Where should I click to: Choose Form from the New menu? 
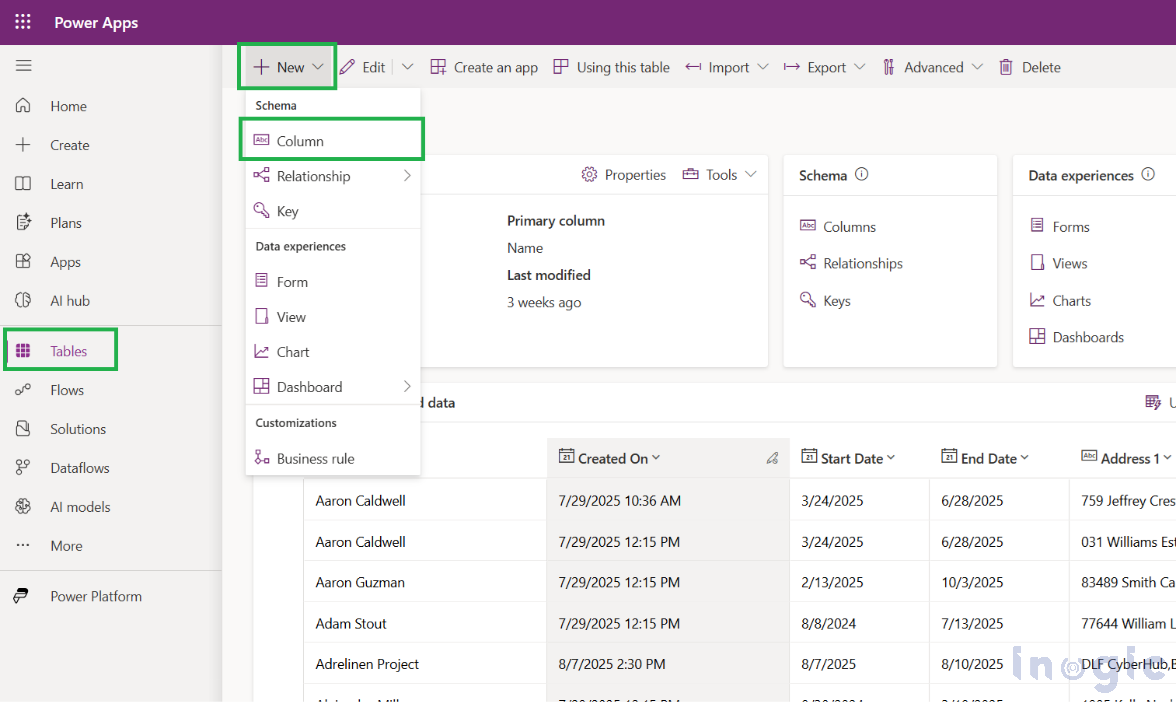(332, 281)
